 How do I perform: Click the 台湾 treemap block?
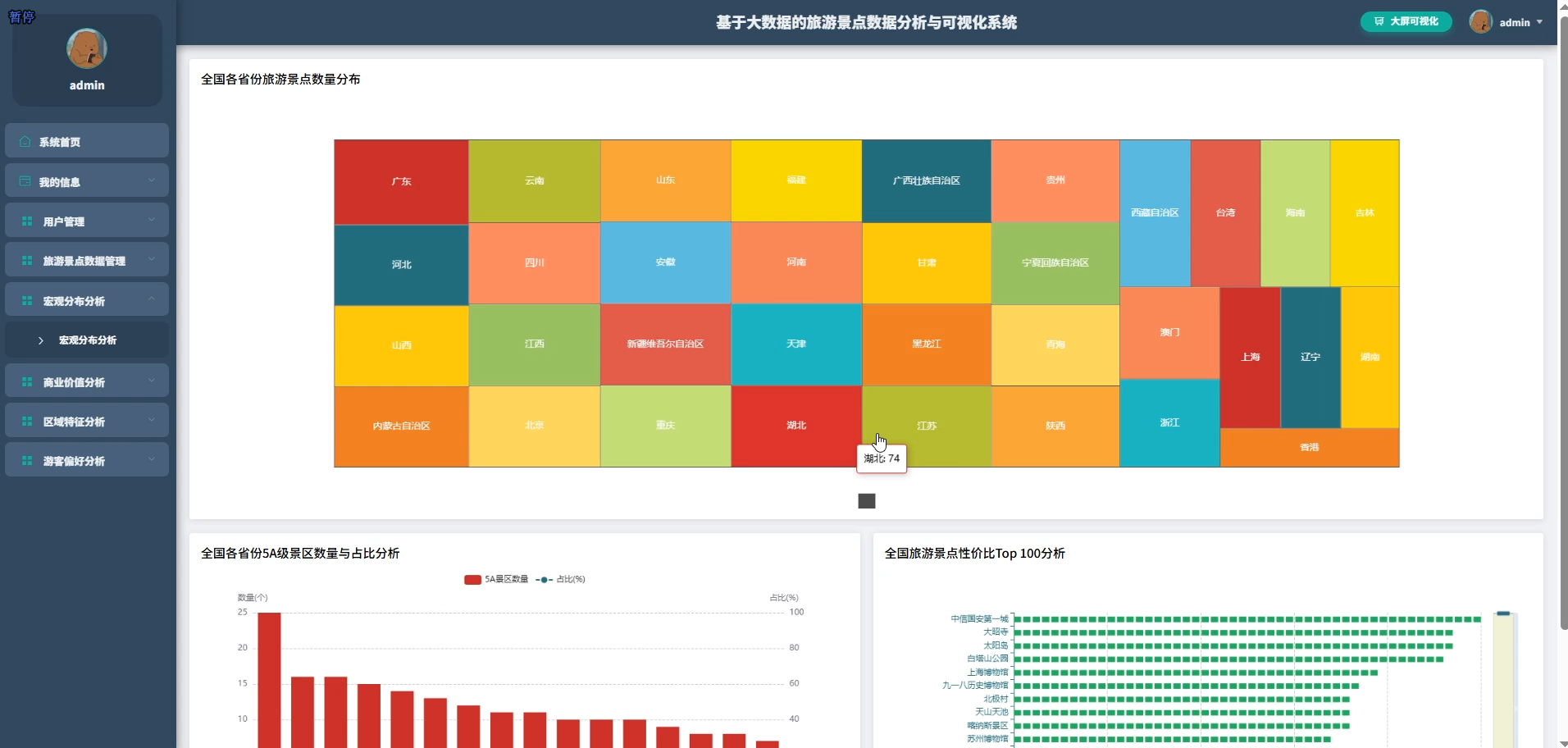[x=1225, y=213]
